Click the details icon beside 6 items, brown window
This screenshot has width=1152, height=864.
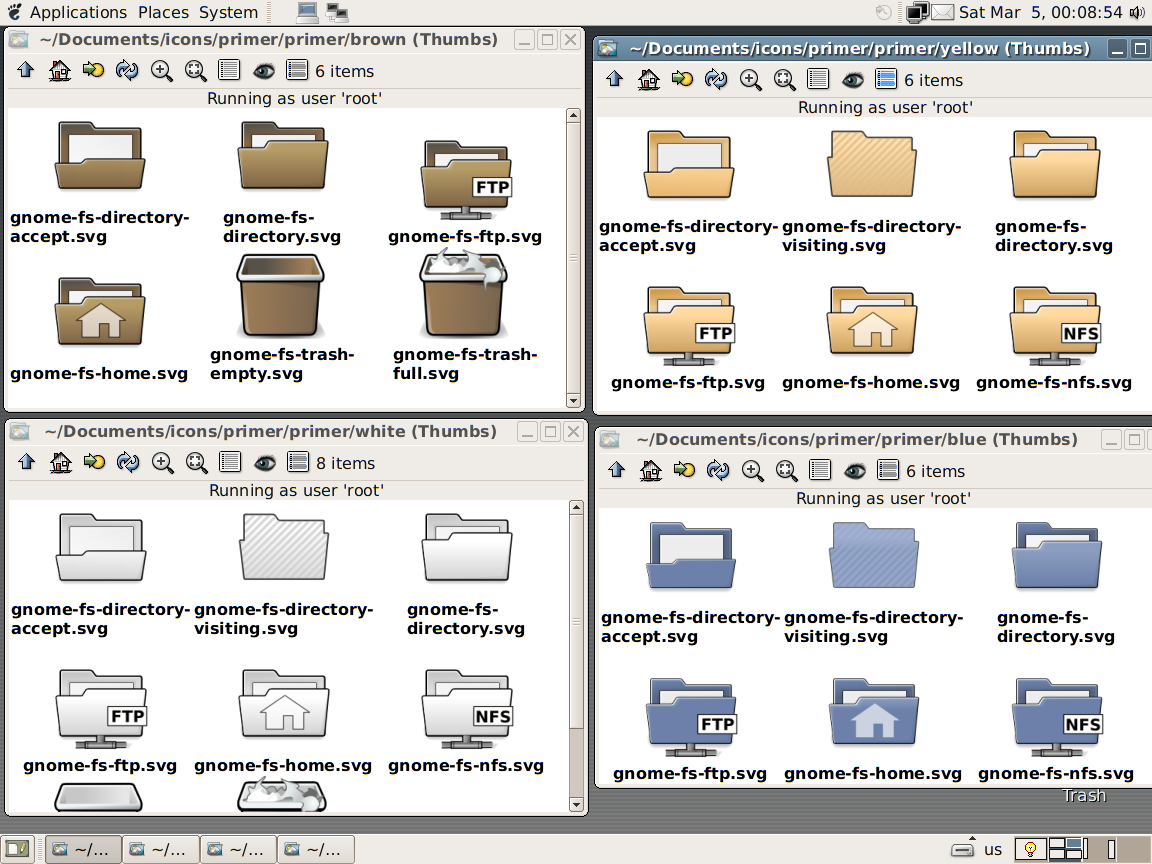[297, 71]
